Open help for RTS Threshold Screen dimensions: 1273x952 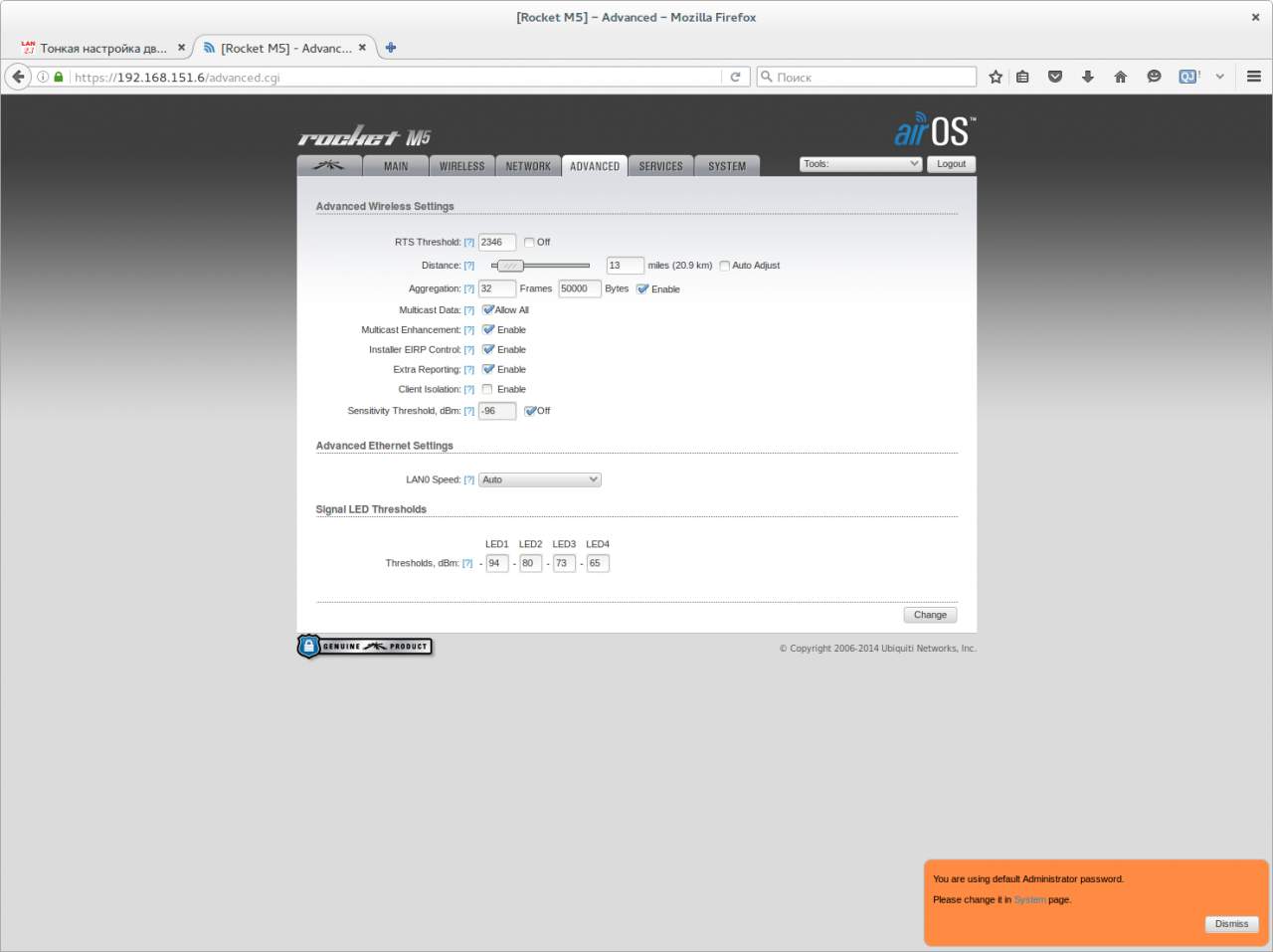coord(469,243)
